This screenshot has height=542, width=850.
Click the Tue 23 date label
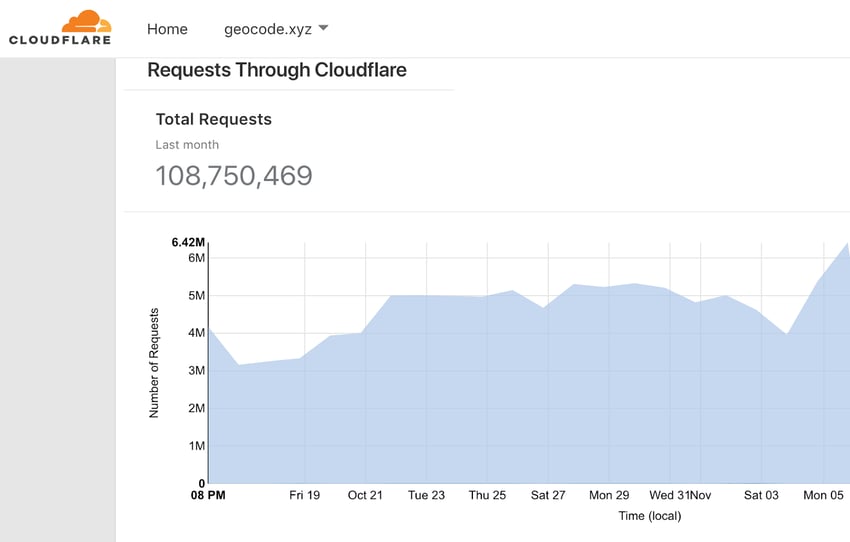[x=426, y=495]
